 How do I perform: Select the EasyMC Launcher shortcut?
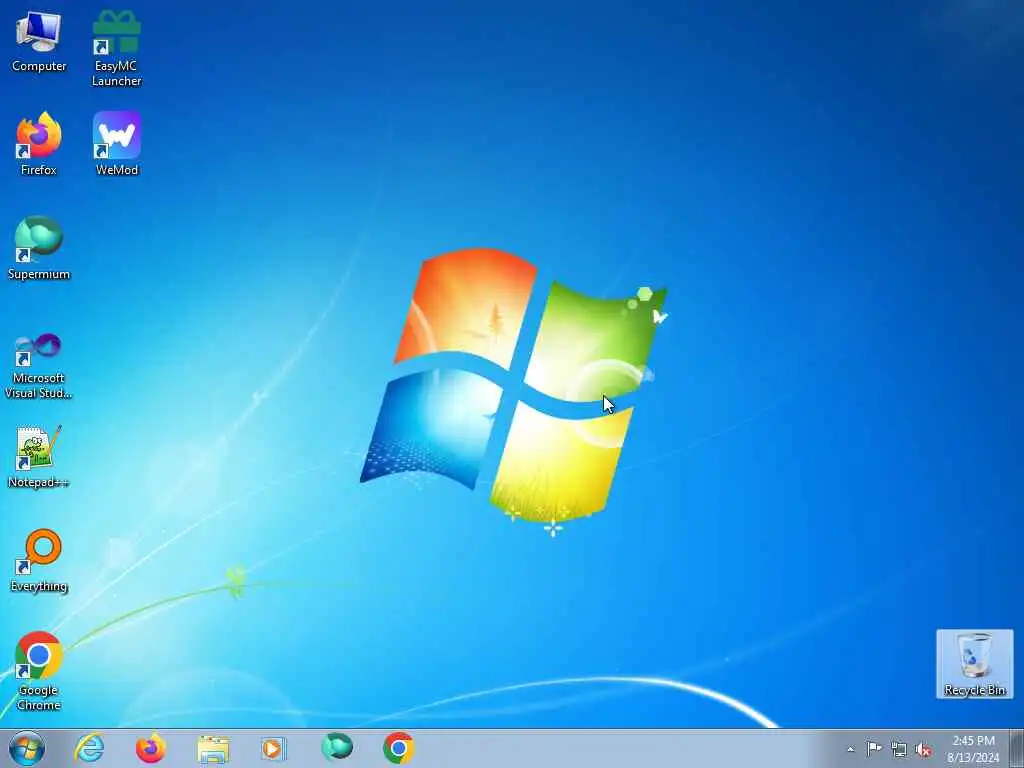(116, 48)
